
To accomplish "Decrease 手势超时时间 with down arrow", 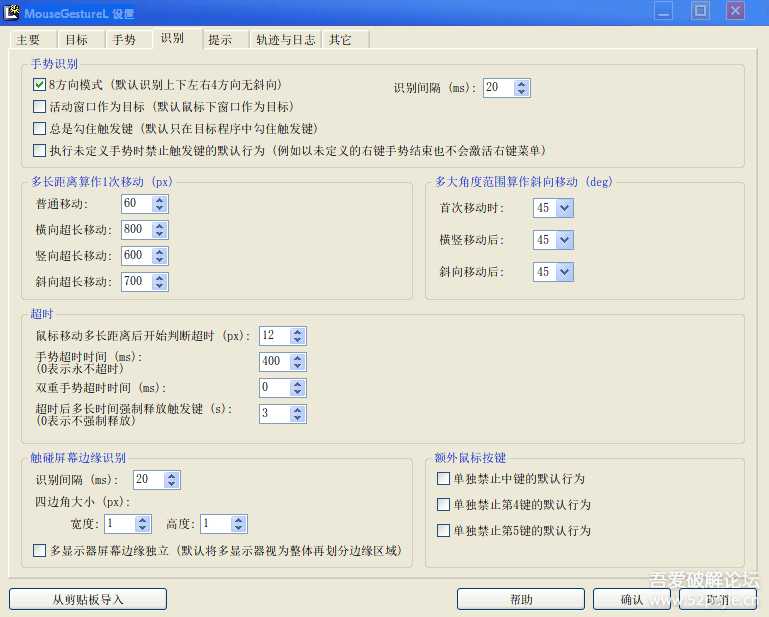I will point(298,365).
